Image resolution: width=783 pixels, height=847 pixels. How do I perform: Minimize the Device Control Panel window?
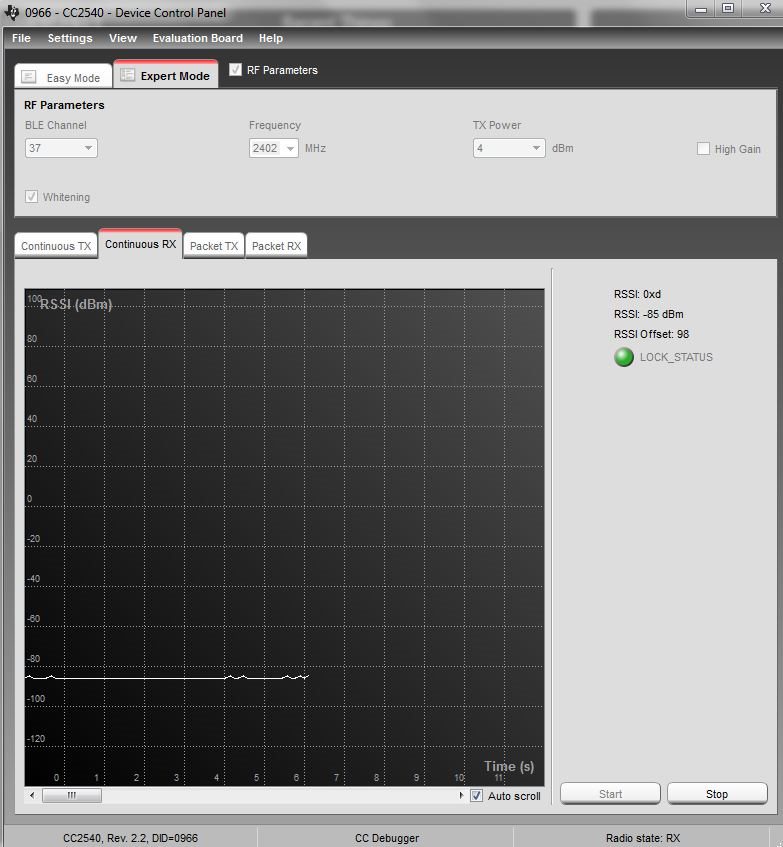(x=701, y=9)
